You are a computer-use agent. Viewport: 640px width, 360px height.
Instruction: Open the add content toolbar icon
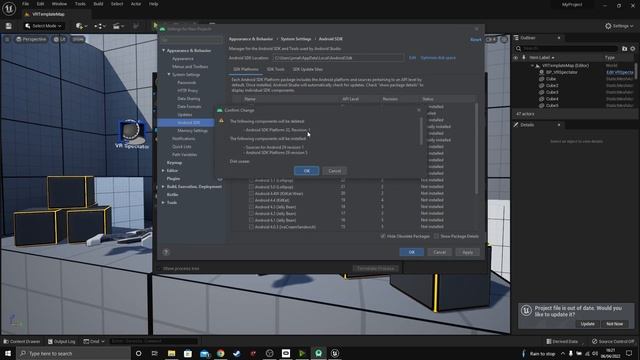[x=81, y=26]
